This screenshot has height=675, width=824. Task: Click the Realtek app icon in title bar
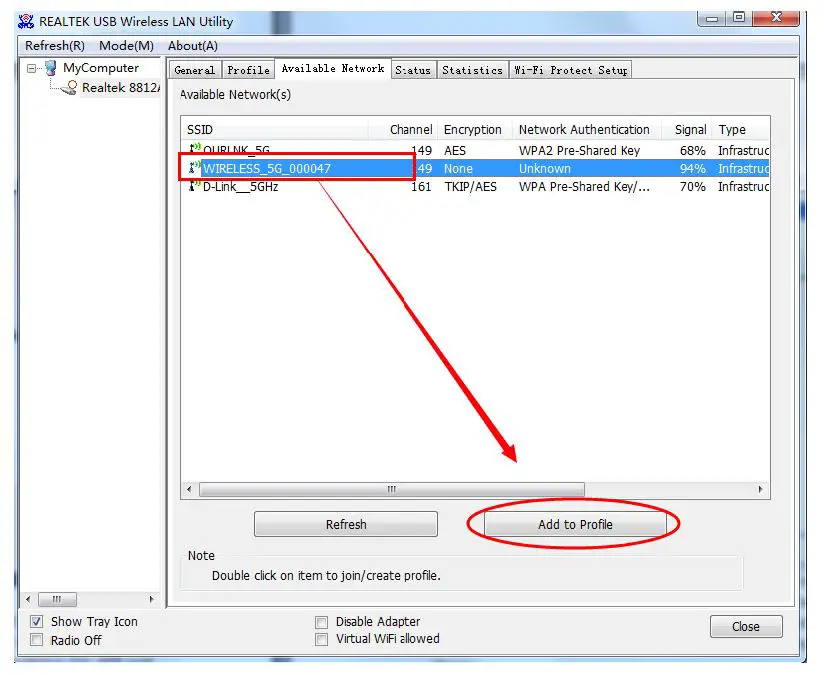point(26,22)
